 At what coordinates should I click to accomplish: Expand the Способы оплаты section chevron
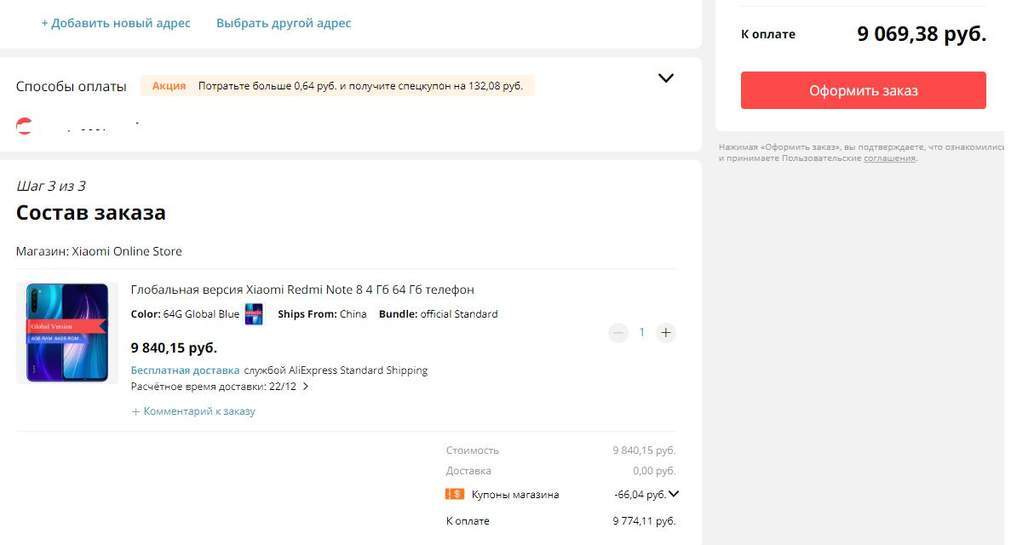pyautogui.click(x=666, y=78)
